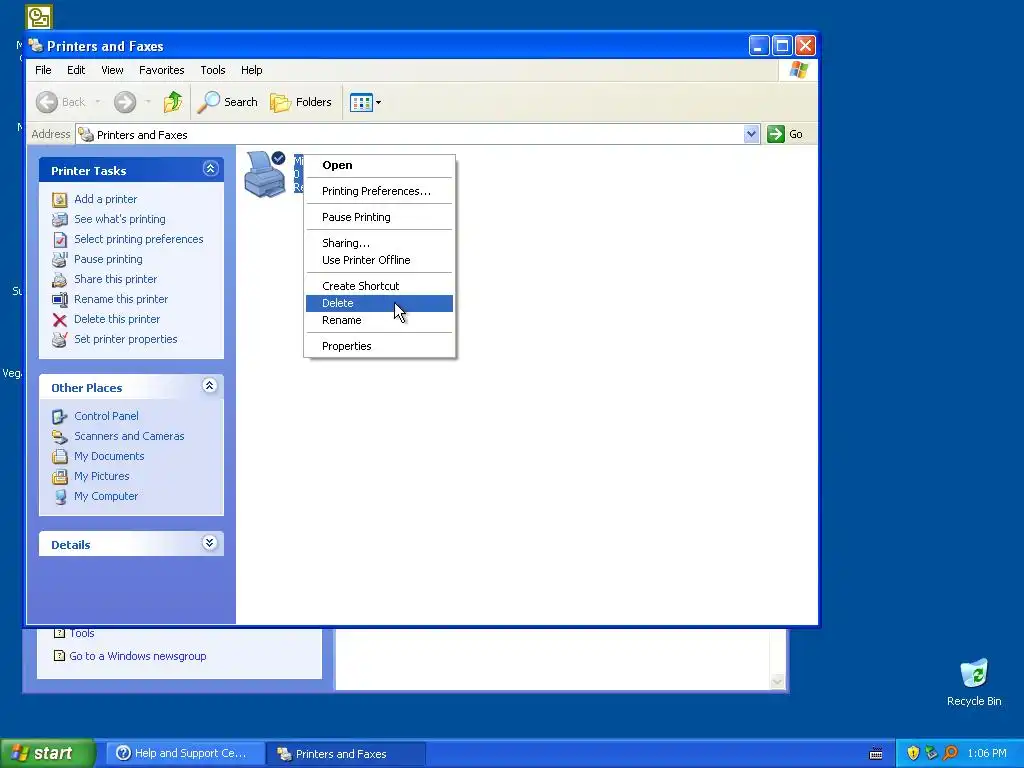This screenshot has width=1024, height=768.
Task: Click the Set printer properties link
Action: (x=125, y=340)
